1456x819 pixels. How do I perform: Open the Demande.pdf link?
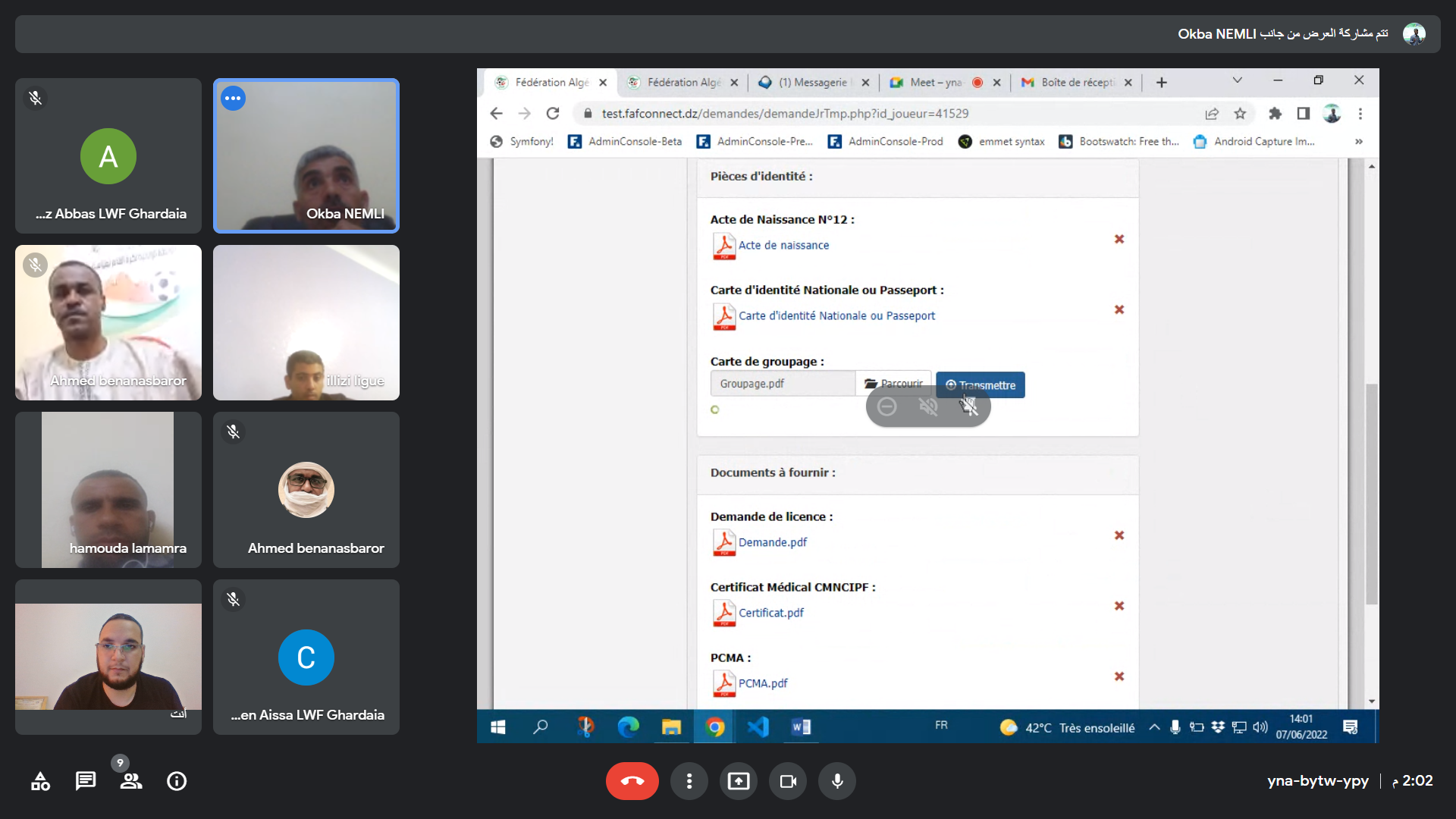(772, 542)
